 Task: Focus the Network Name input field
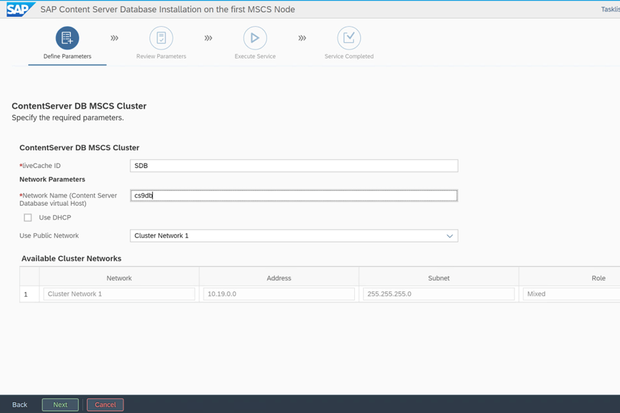tap(294, 195)
